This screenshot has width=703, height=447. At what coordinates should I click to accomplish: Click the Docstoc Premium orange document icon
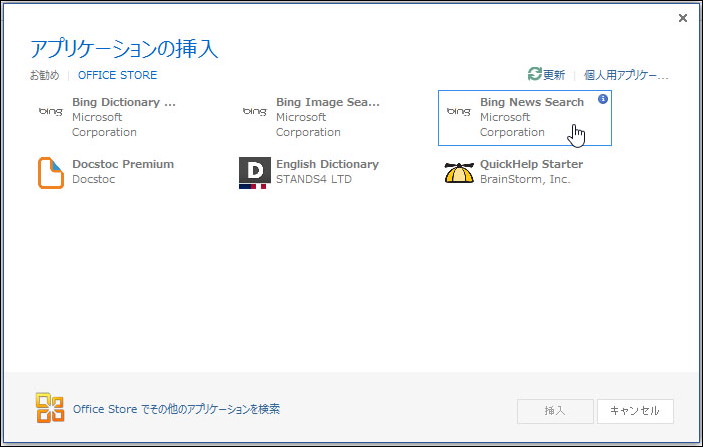[x=51, y=173]
